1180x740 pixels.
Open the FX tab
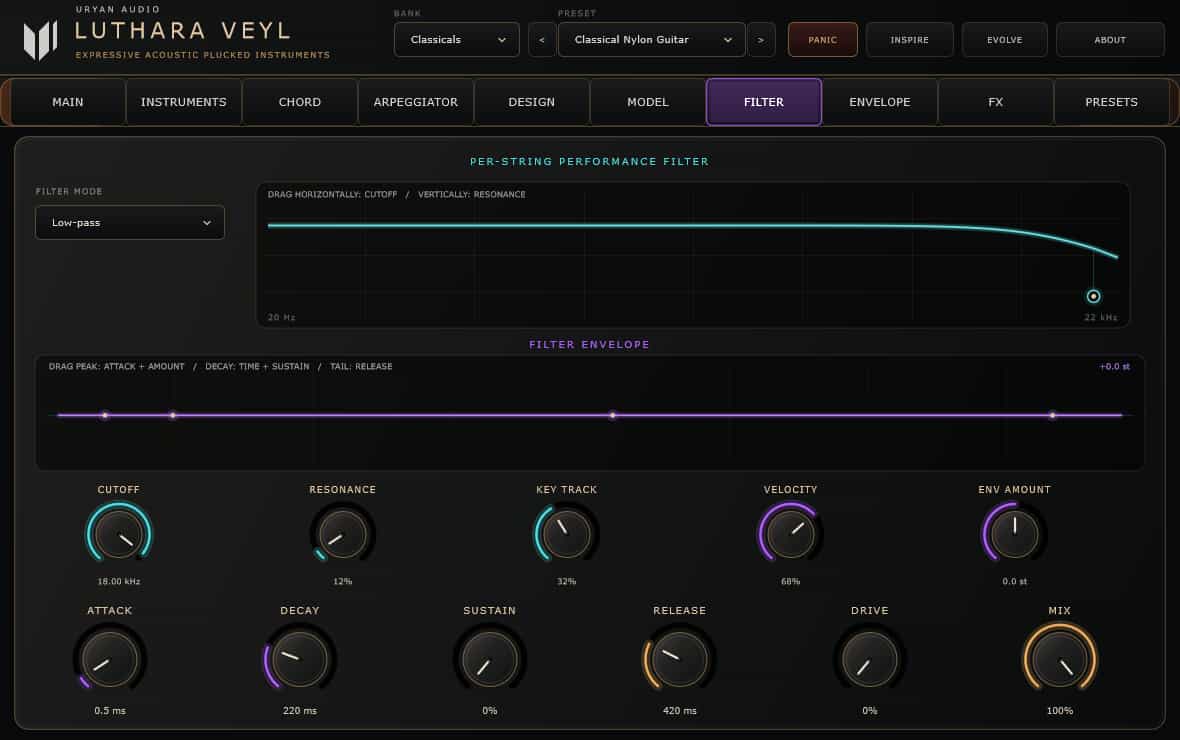click(x=996, y=102)
